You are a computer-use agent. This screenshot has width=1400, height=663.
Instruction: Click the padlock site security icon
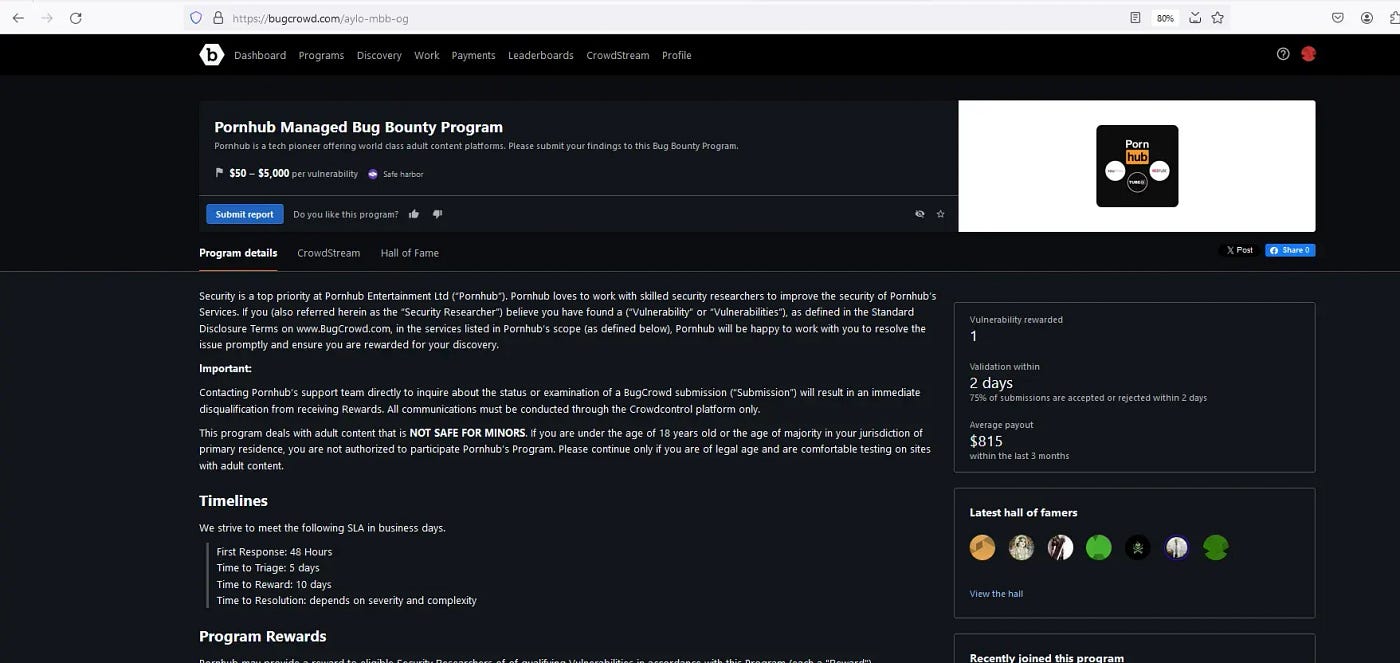click(217, 18)
